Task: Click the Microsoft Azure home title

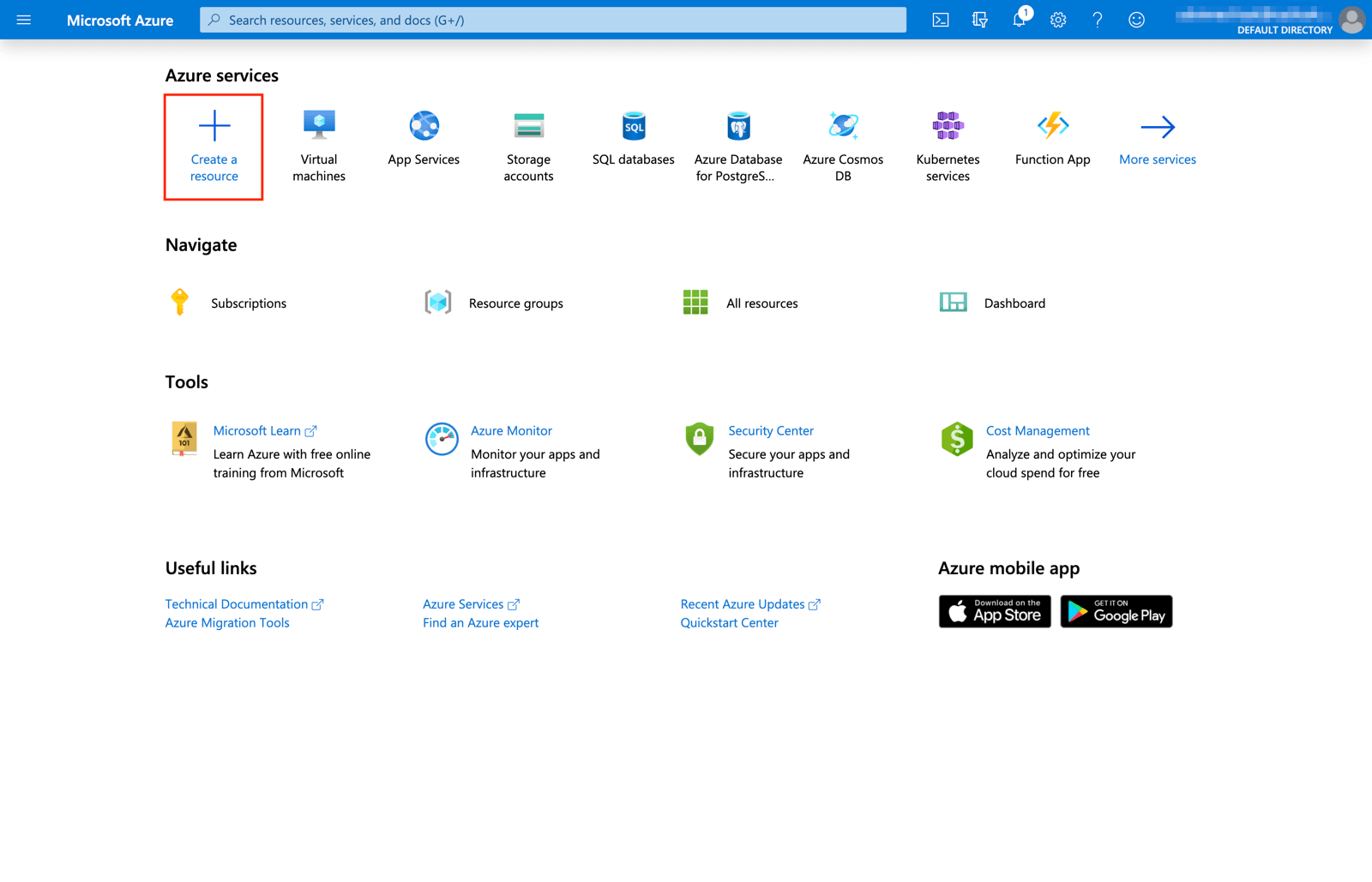Action: [120, 20]
